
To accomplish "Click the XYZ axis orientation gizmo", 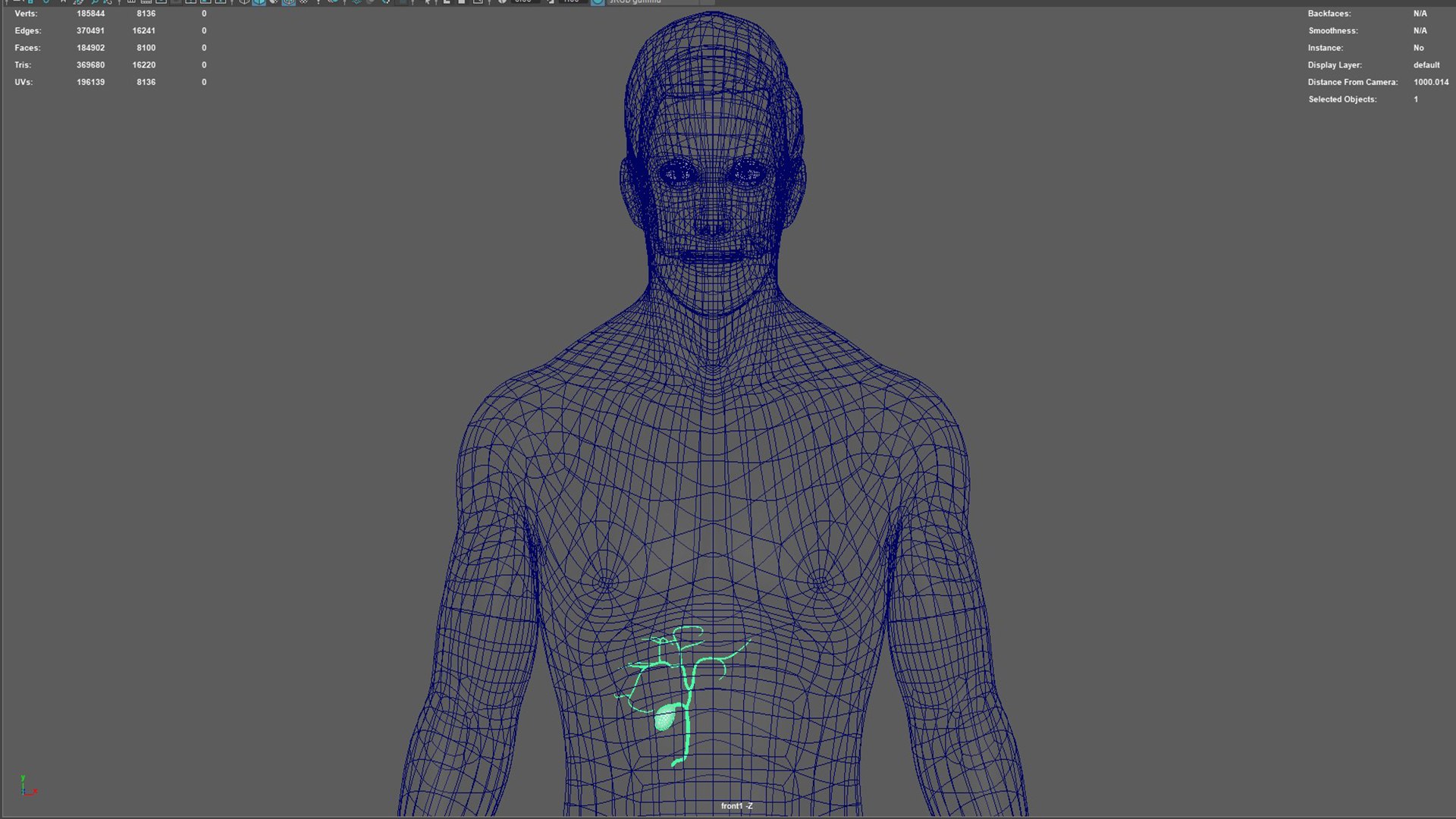I will (x=28, y=786).
